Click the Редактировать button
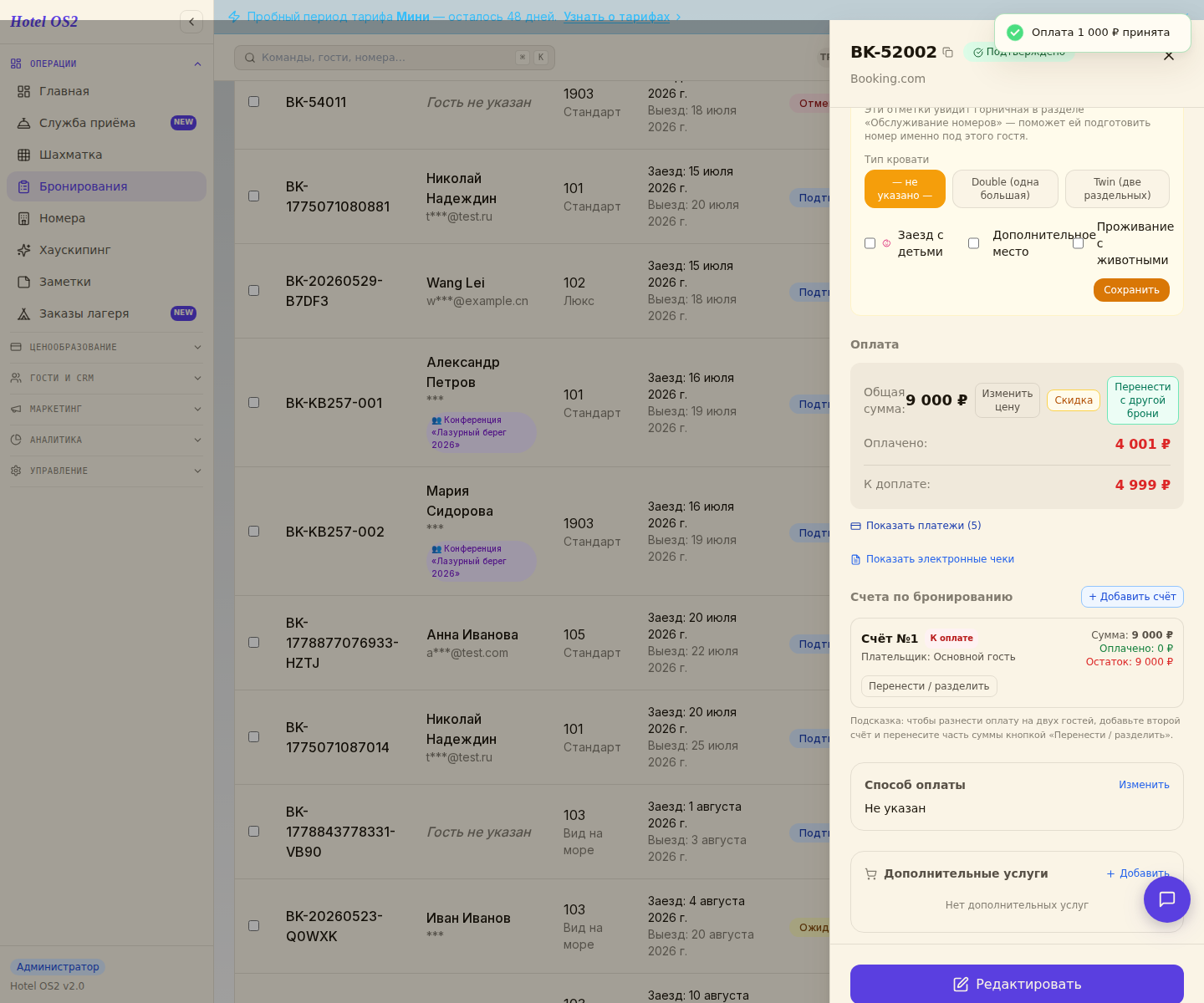This screenshot has height=1003, width=1204. pos(1017,984)
